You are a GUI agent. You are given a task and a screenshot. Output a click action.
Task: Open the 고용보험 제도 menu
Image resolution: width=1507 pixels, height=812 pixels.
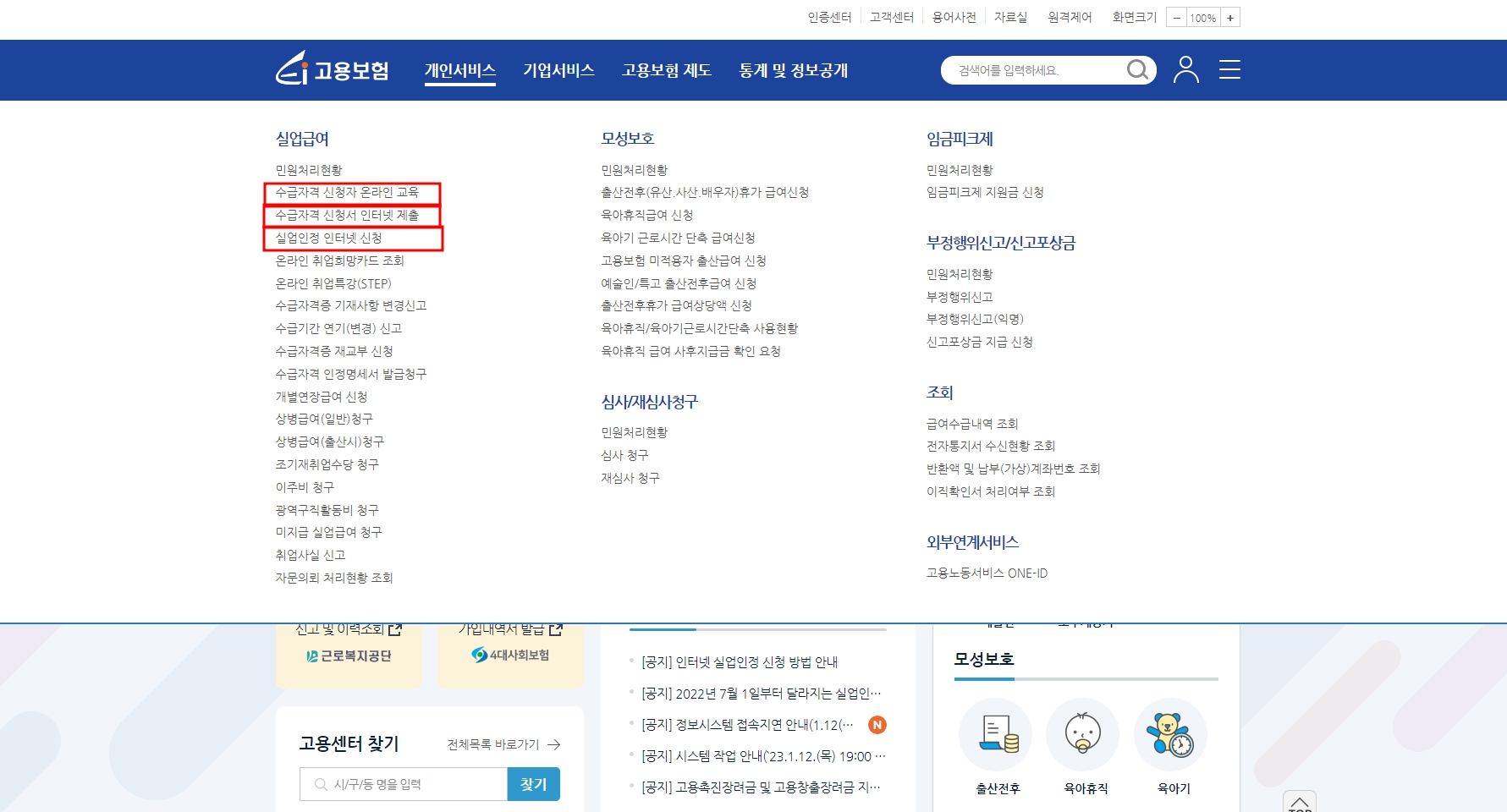click(667, 70)
